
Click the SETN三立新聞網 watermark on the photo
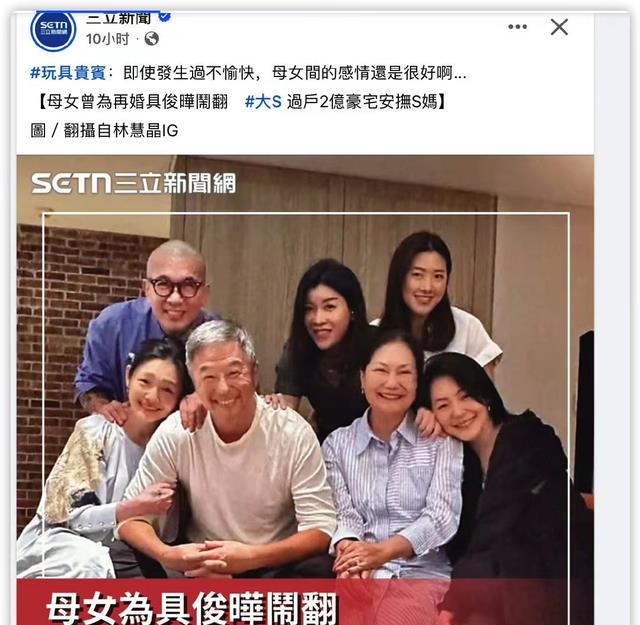[x=134, y=183]
